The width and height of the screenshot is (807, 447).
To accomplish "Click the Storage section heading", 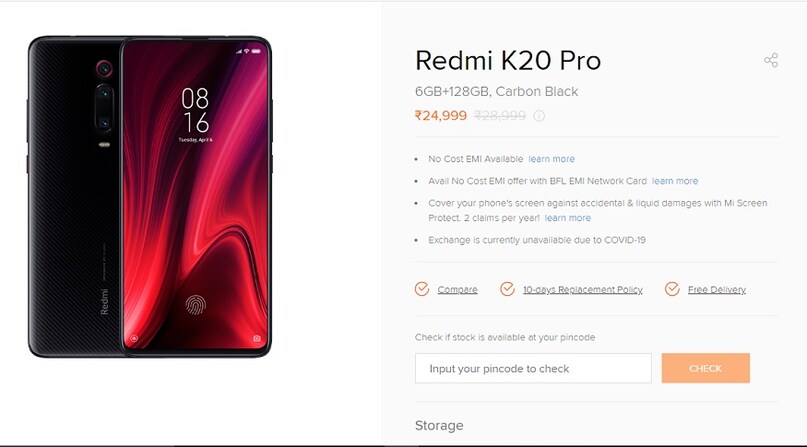I will click(439, 425).
